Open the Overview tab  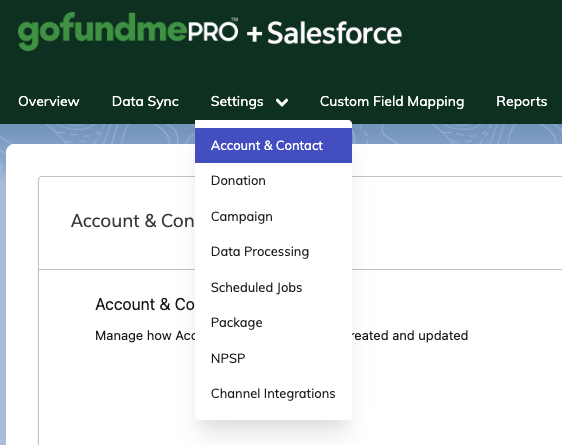point(49,101)
